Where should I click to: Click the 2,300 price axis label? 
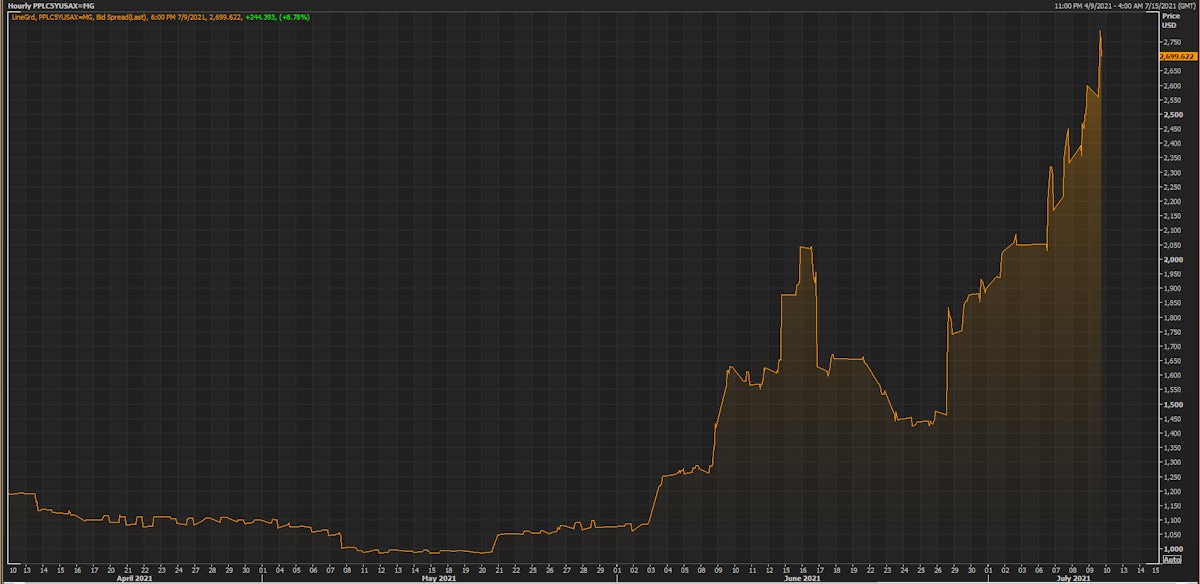point(1170,173)
